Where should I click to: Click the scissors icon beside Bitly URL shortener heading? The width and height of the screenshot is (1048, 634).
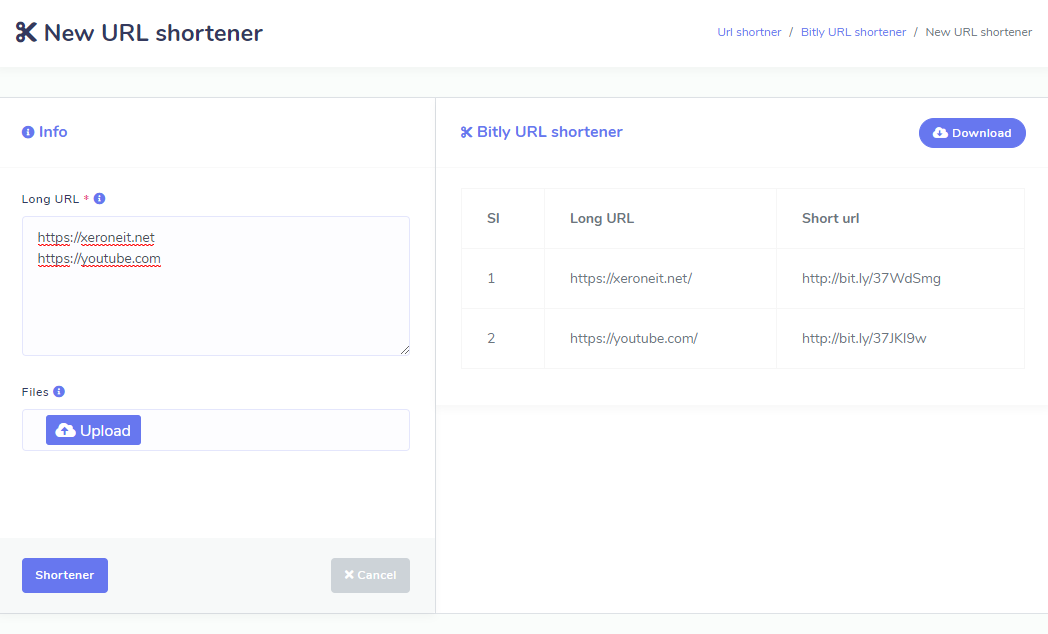coord(466,132)
